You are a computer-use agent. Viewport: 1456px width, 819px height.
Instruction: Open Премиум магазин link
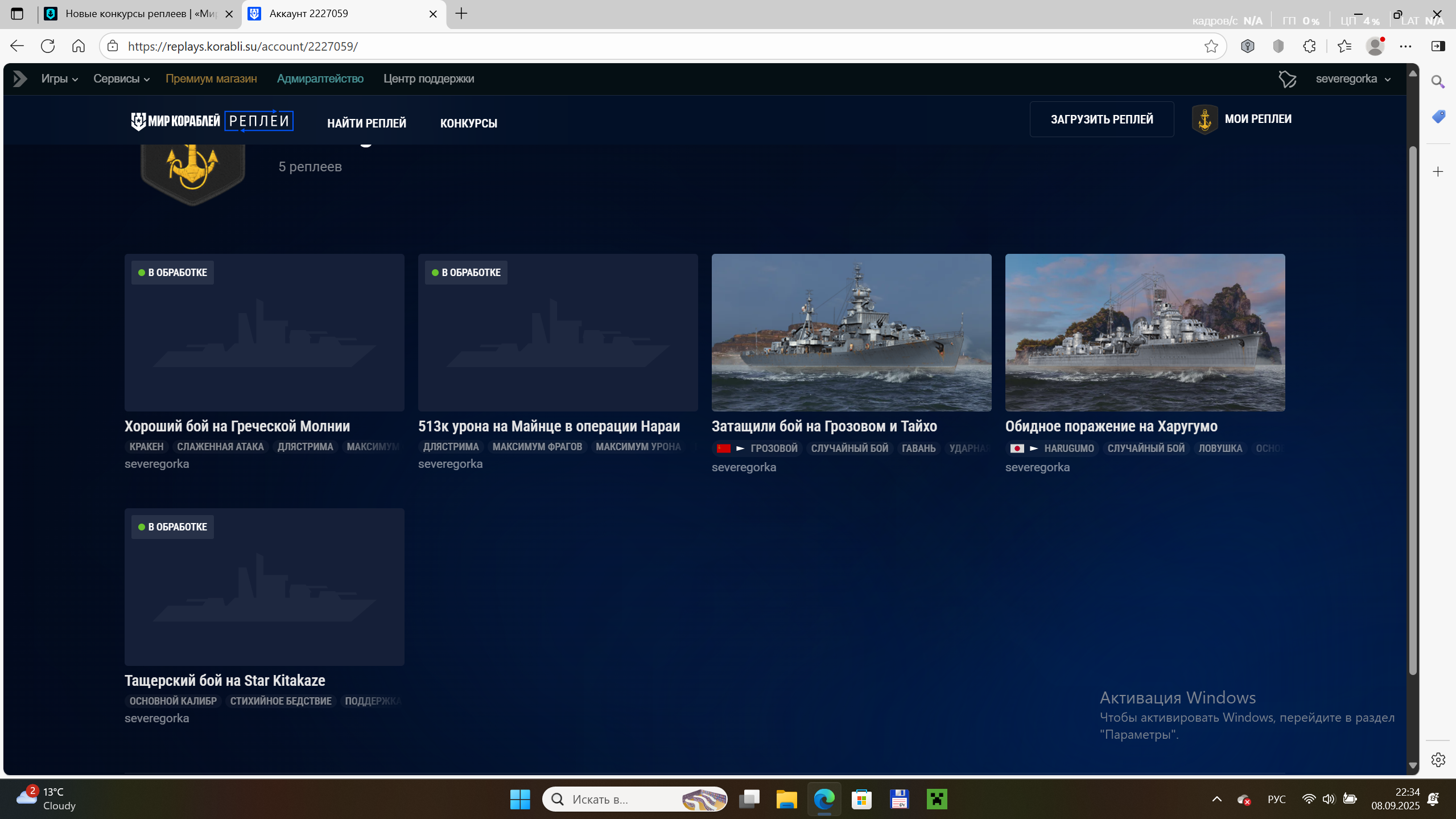211,79
